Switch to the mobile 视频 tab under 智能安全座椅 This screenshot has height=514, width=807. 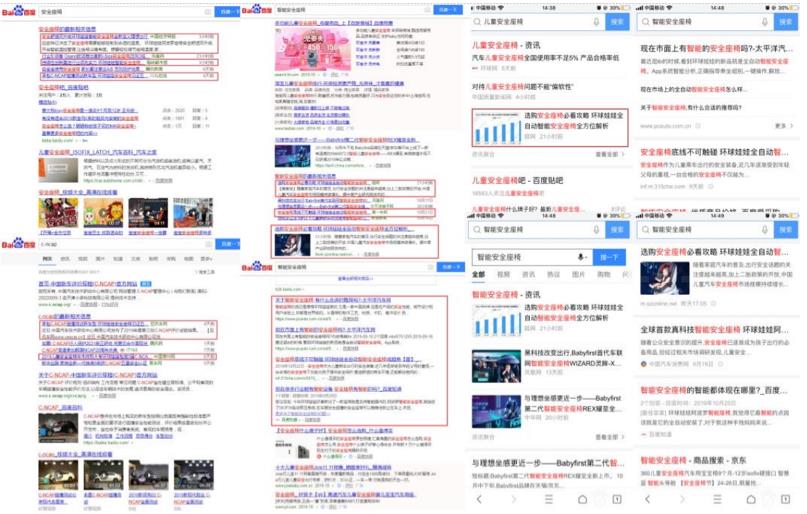503,274
